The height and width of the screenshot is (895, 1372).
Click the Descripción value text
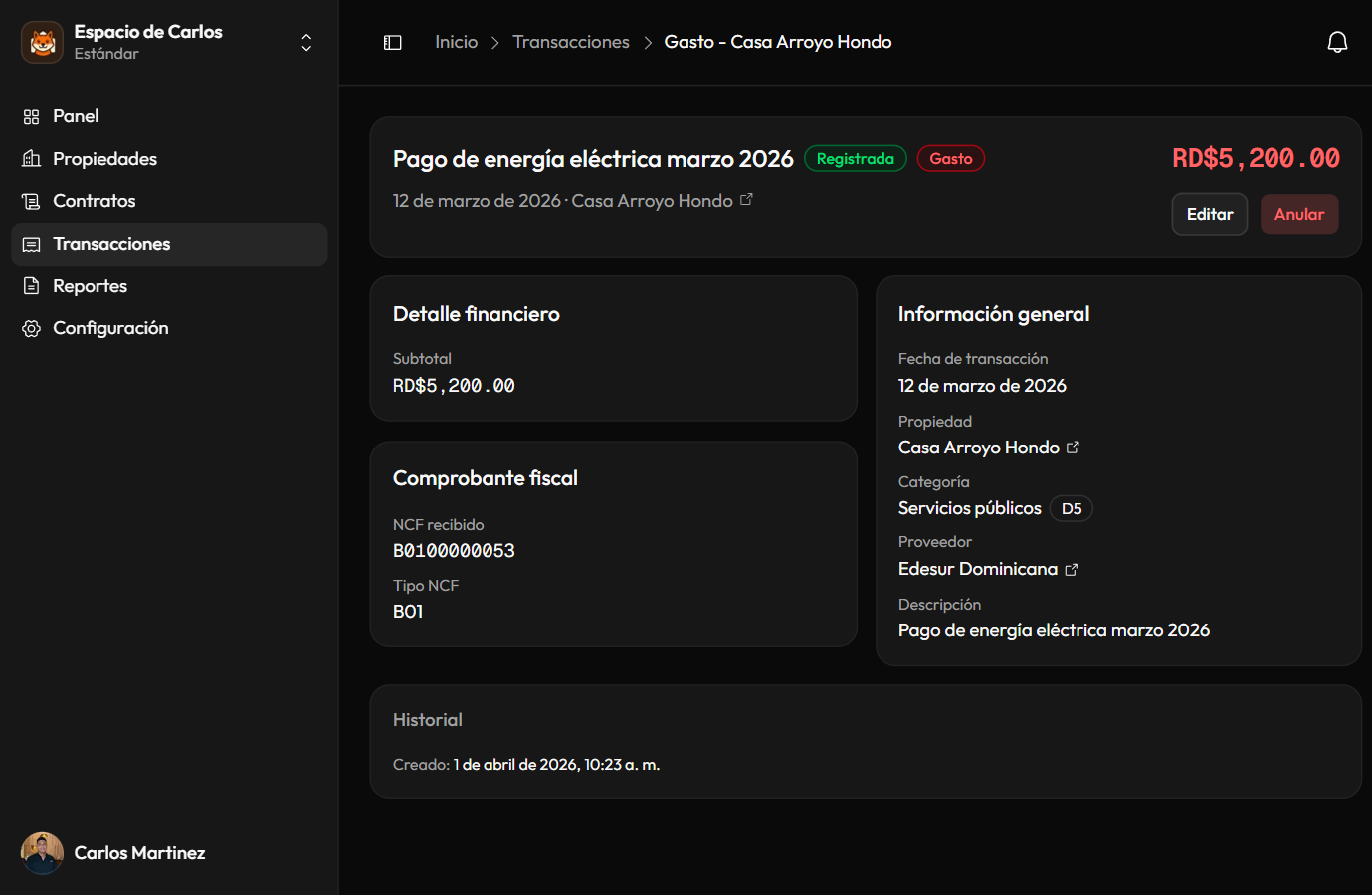(x=1054, y=630)
